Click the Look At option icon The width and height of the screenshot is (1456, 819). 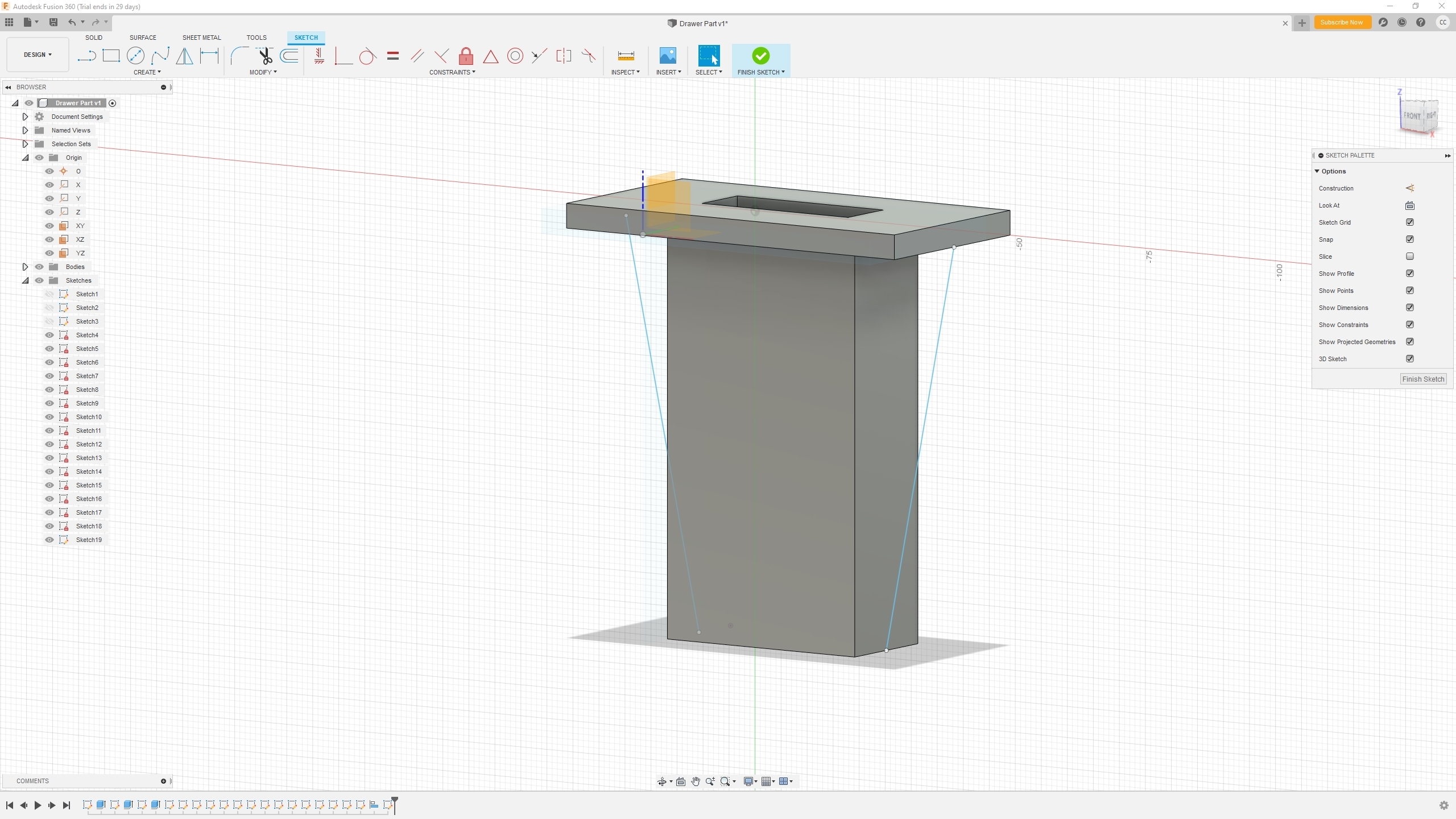point(1410,205)
